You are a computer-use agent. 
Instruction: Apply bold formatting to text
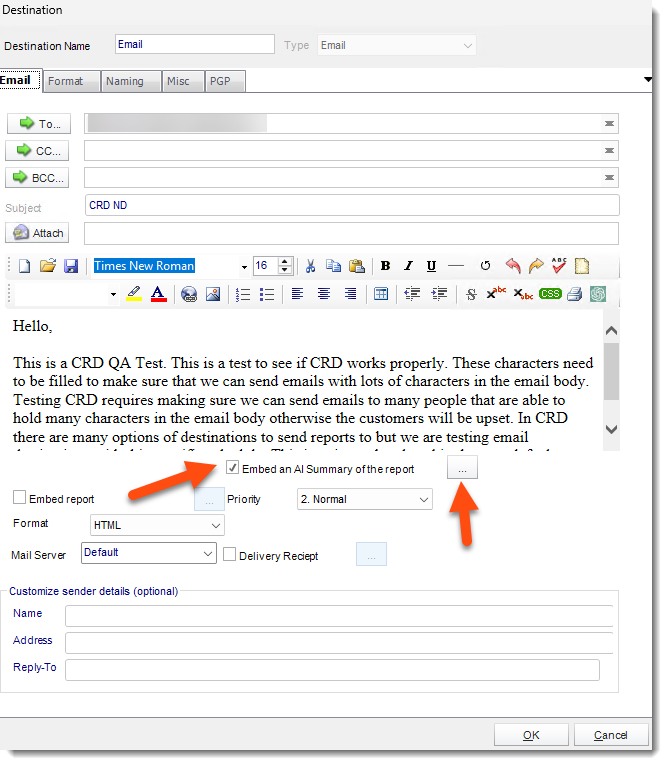[385, 266]
